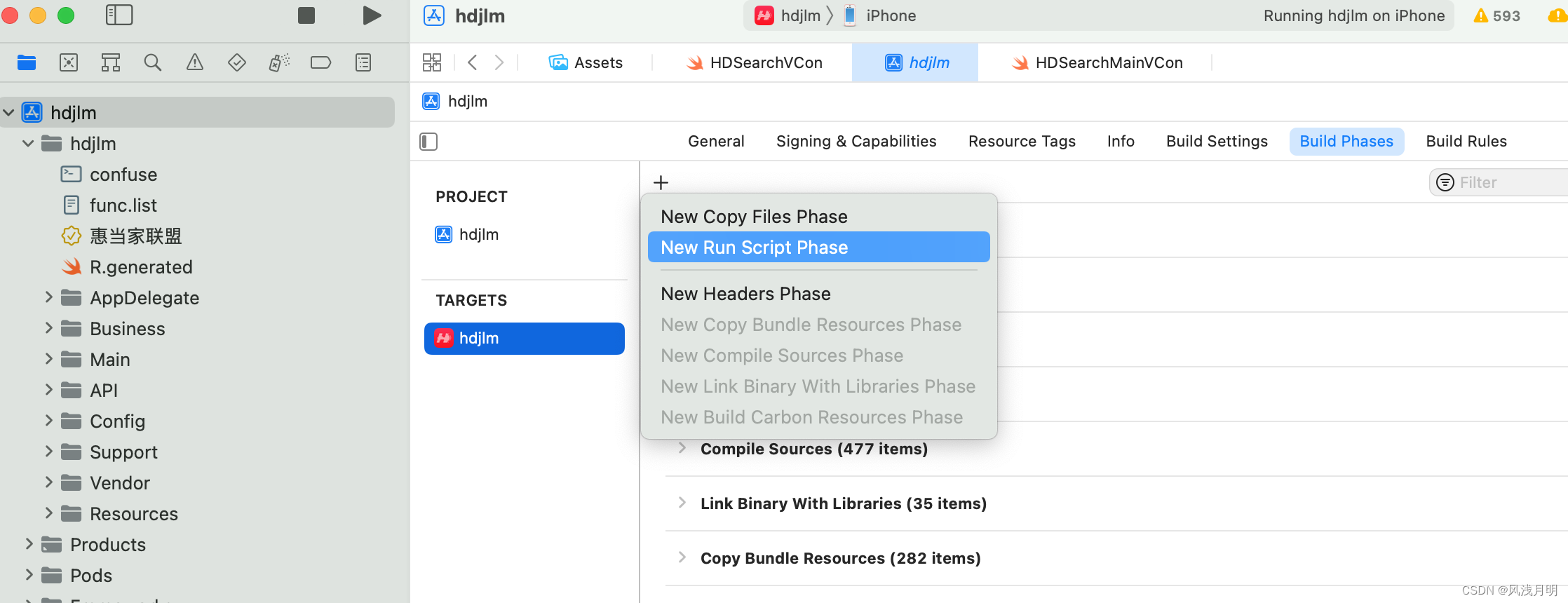Expand Link Binary With Libraries section
The width and height of the screenshot is (1568, 603).
(682, 503)
